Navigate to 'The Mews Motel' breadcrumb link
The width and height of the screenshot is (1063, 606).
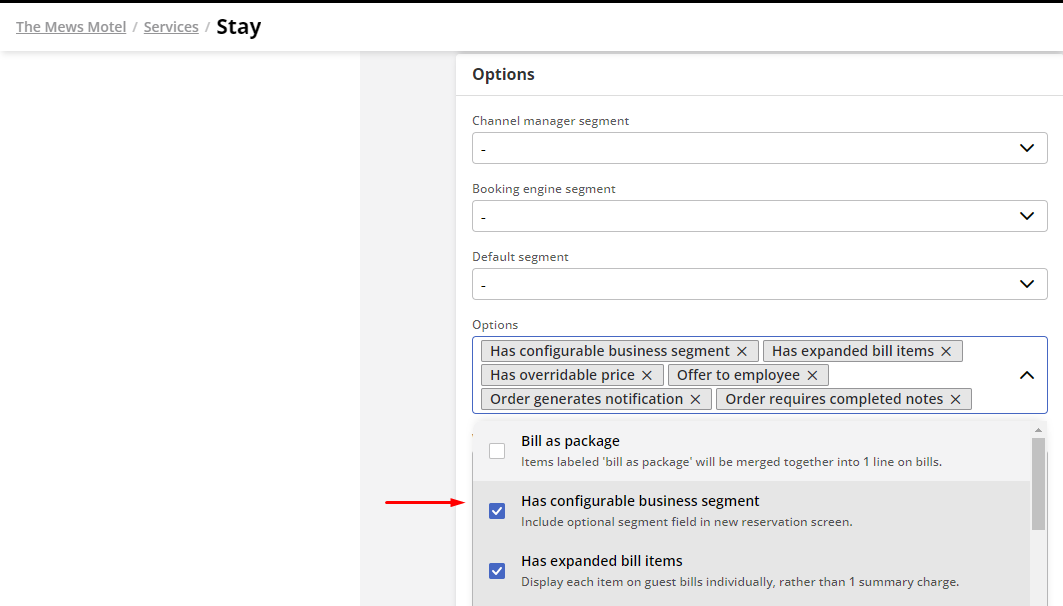[70, 26]
